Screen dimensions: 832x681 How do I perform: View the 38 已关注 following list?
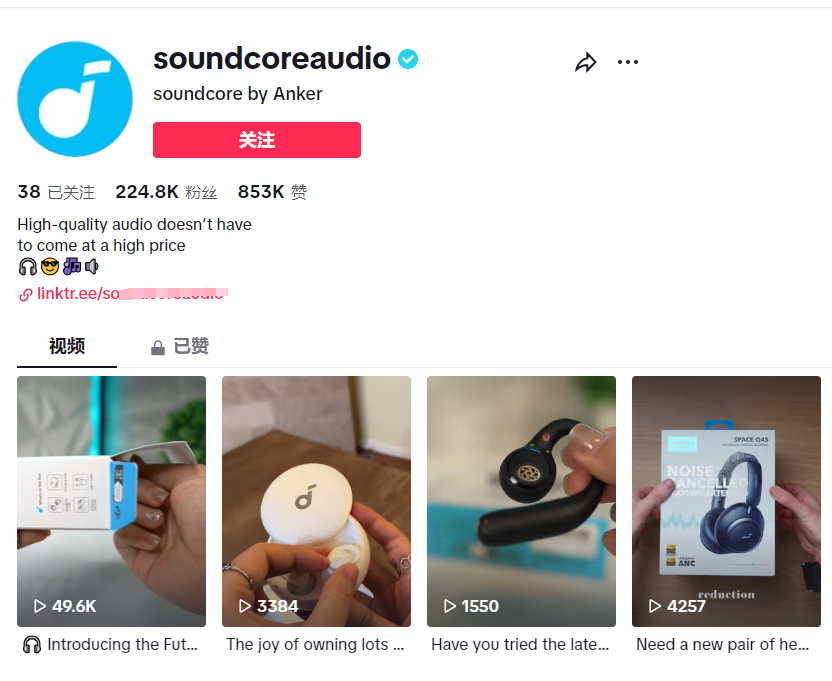pos(56,192)
